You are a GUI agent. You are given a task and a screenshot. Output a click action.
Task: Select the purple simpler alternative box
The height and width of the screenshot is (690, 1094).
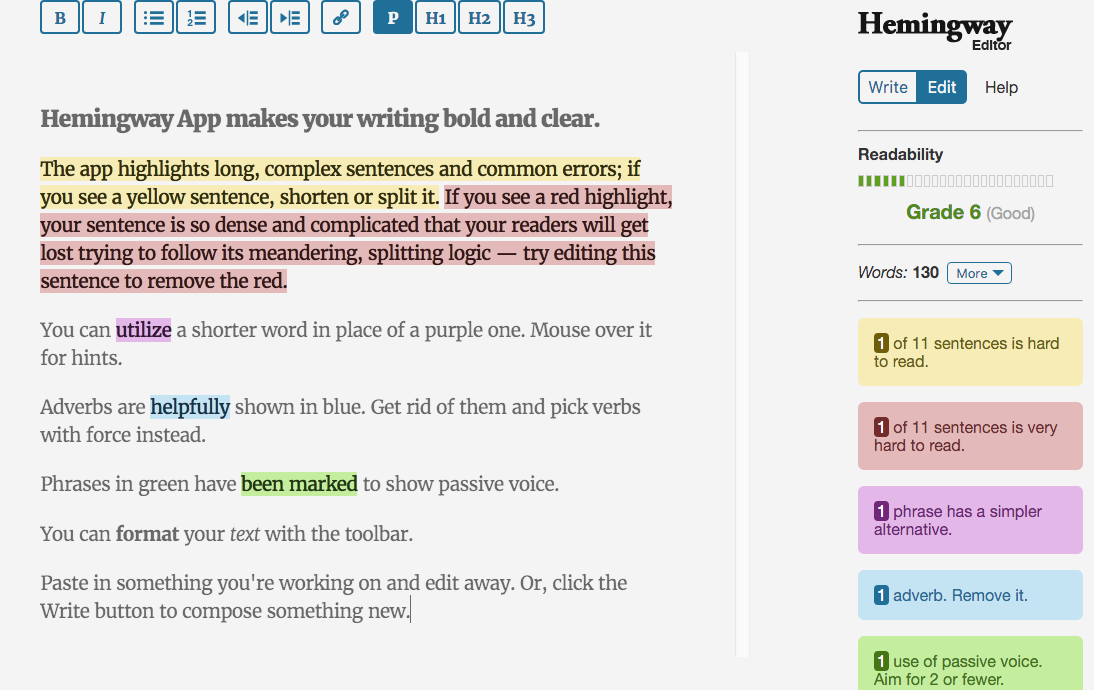coord(970,520)
